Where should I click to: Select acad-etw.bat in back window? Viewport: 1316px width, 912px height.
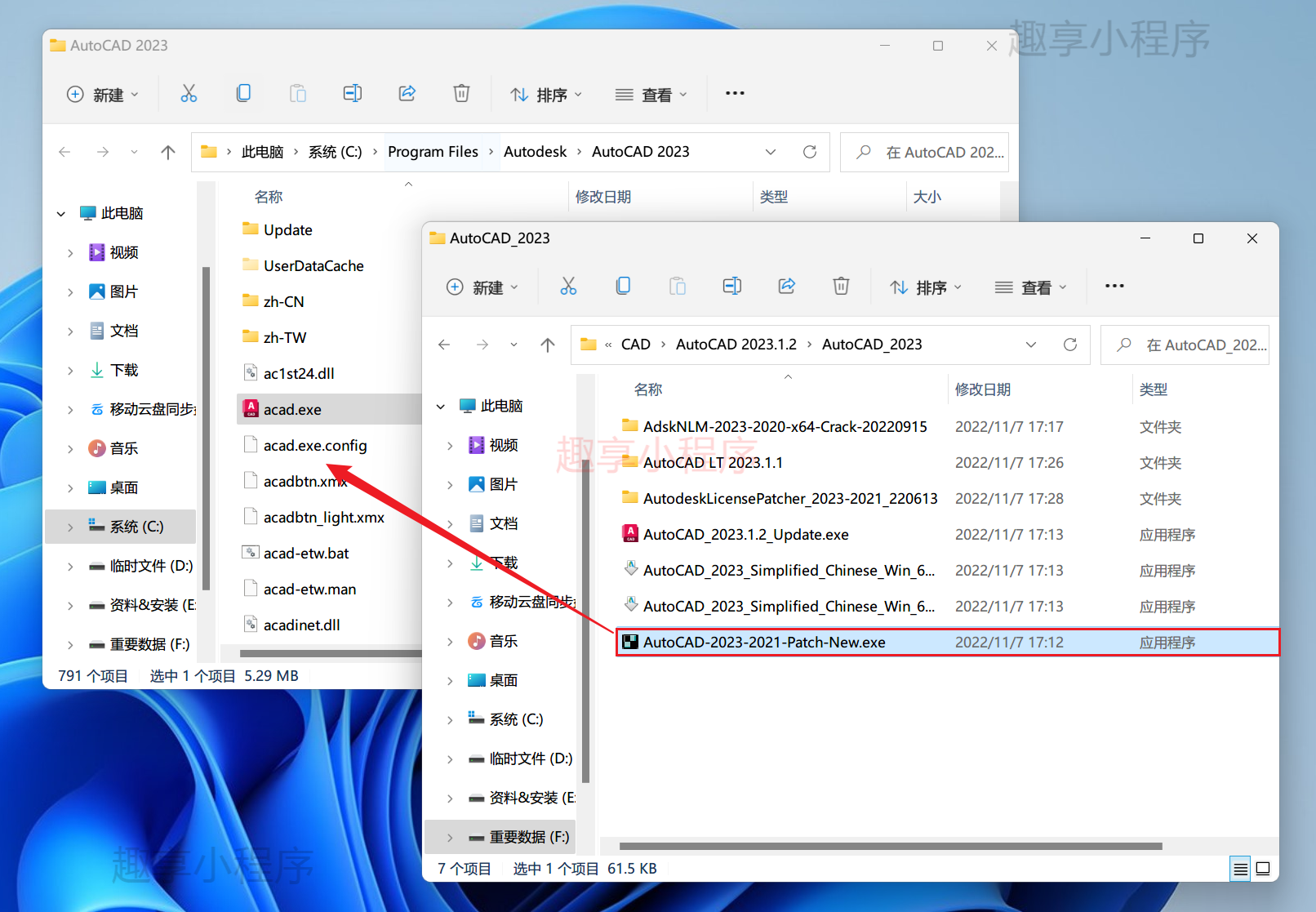[306, 553]
